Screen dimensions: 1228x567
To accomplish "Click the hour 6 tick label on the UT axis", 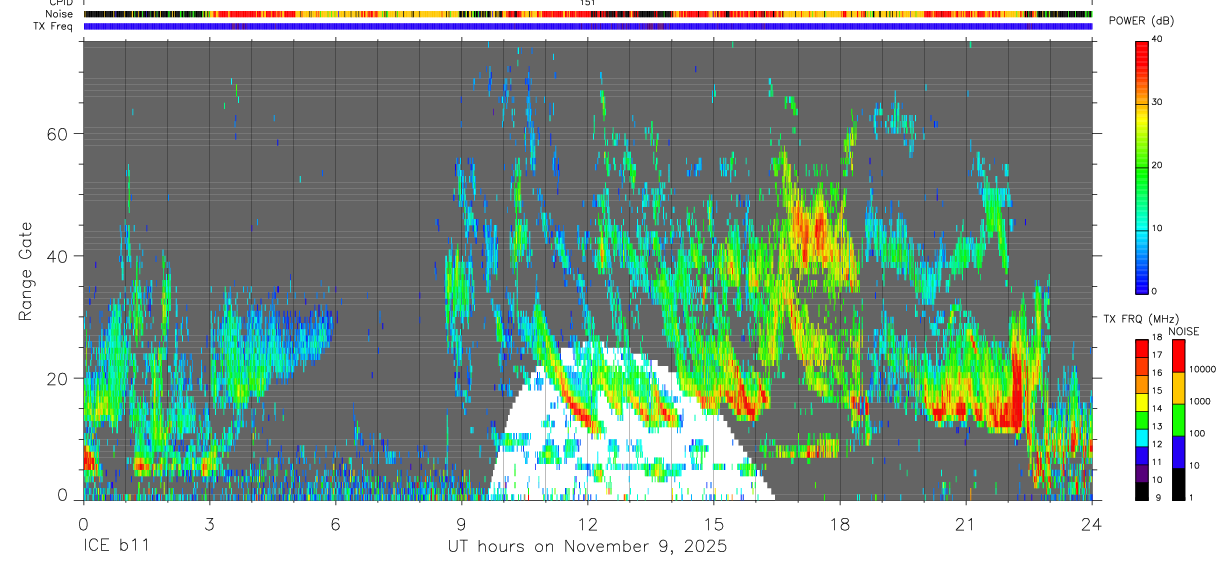I will coord(335,525).
